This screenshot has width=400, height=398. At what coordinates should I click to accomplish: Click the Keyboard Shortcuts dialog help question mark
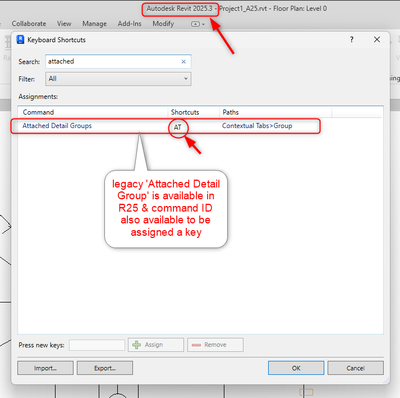pyautogui.click(x=352, y=40)
